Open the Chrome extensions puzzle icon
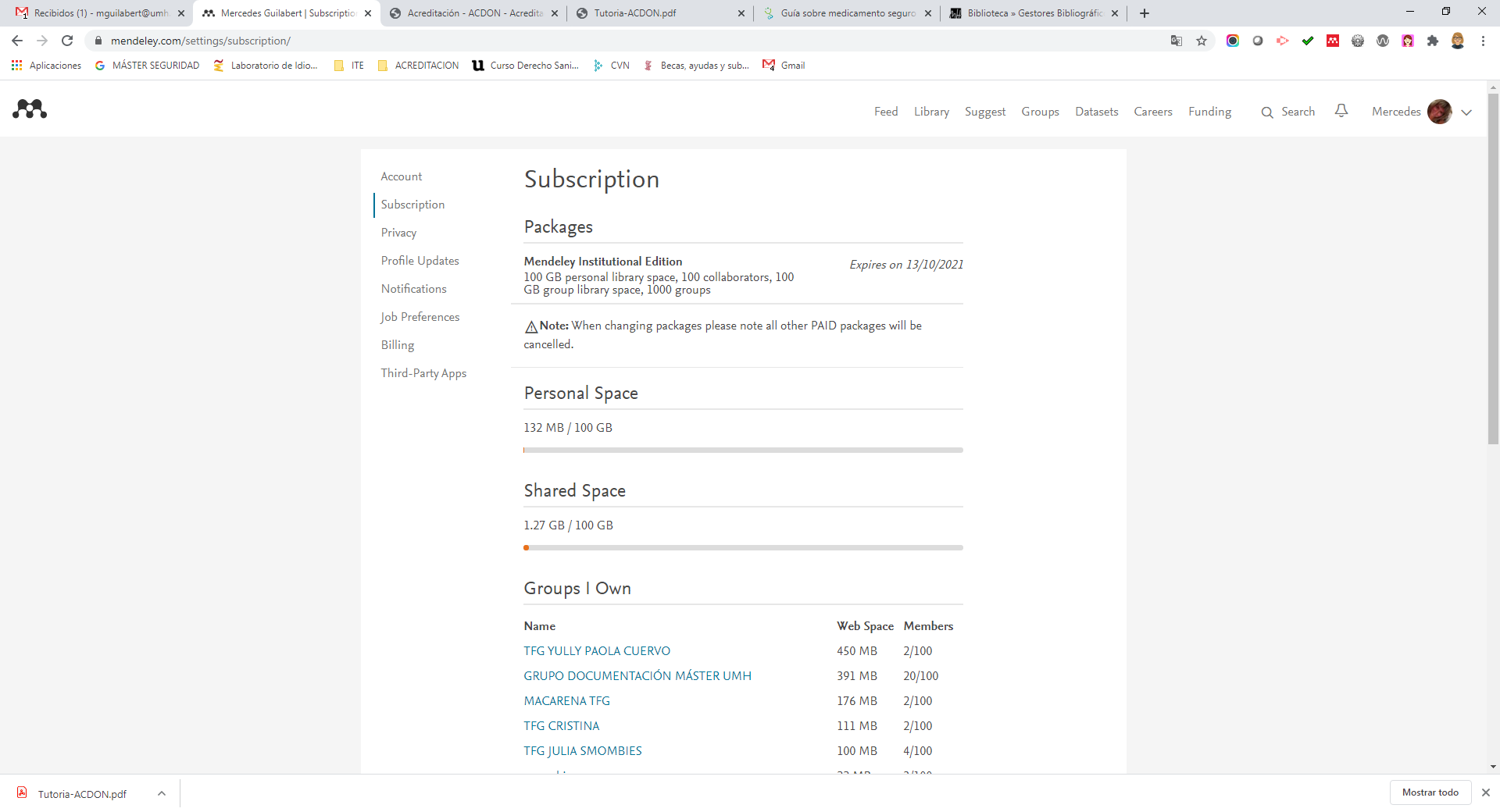The image size is (1500, 812). 1433,41
